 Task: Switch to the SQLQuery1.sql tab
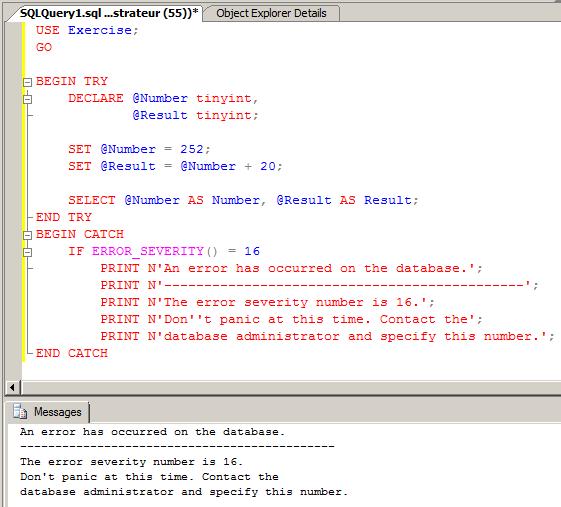(x=108, y=13)
